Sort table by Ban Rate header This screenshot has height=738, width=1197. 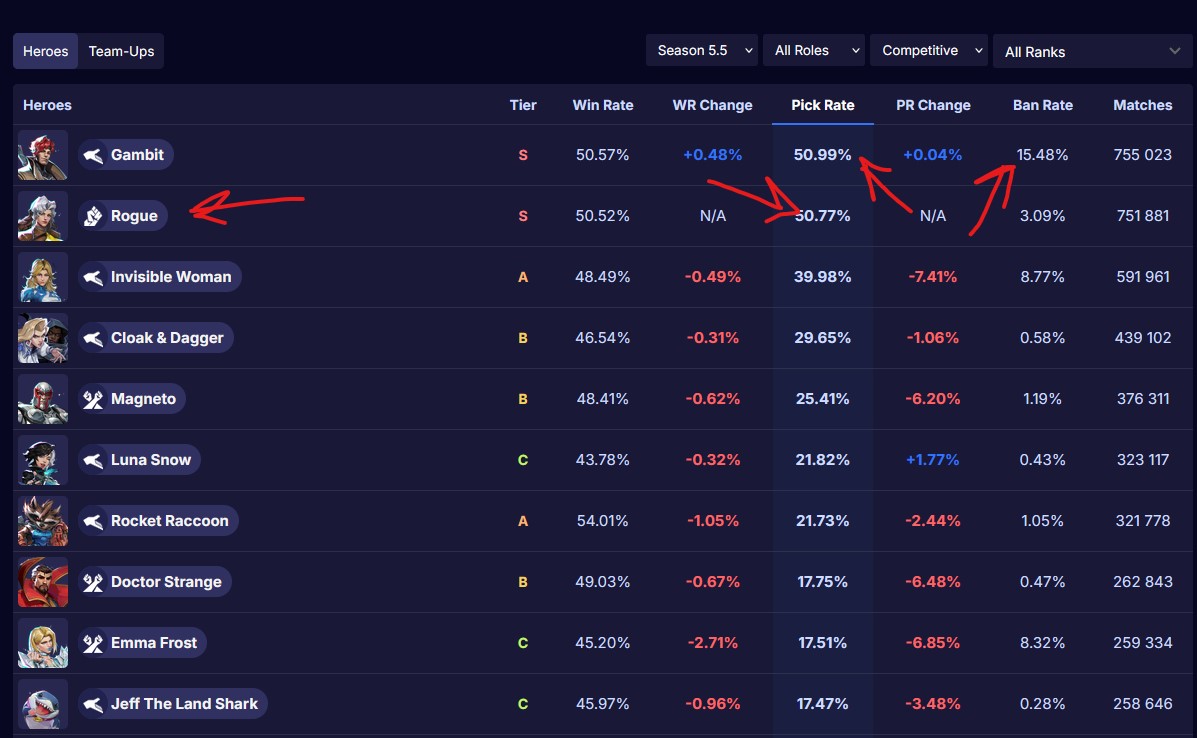1043,105
